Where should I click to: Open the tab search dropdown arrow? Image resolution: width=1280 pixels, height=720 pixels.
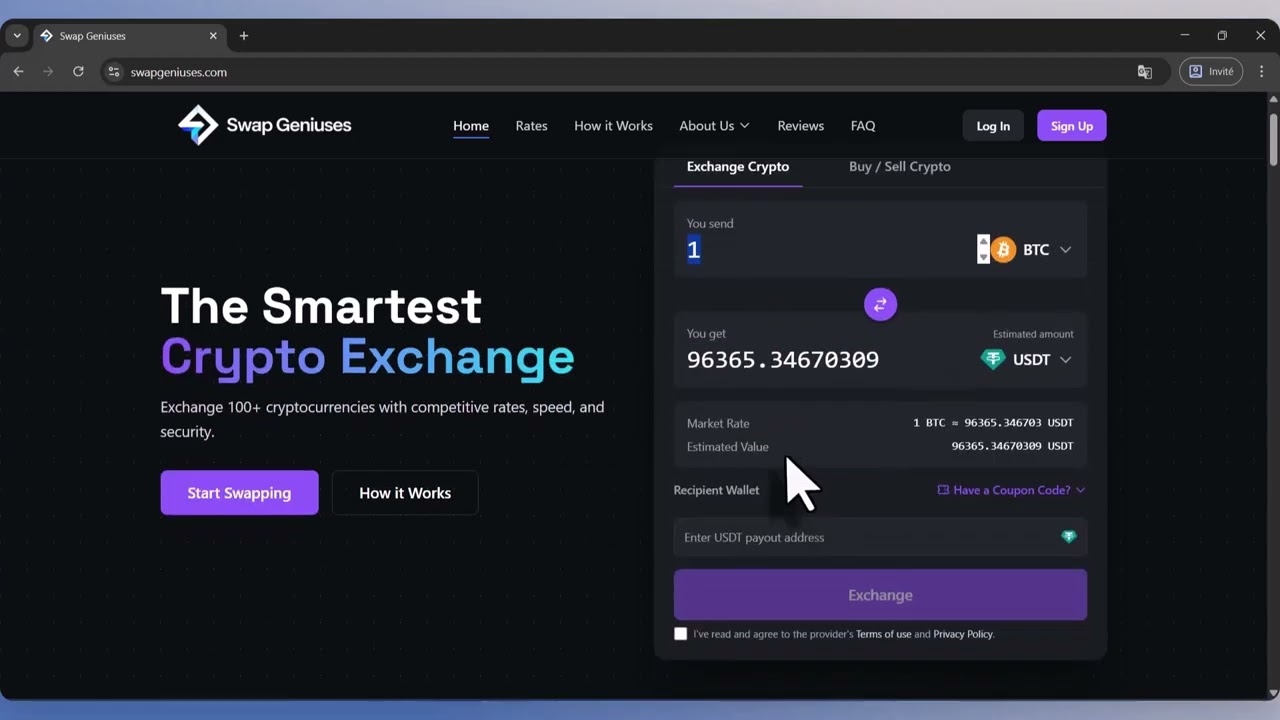click(x=17, y=36)
